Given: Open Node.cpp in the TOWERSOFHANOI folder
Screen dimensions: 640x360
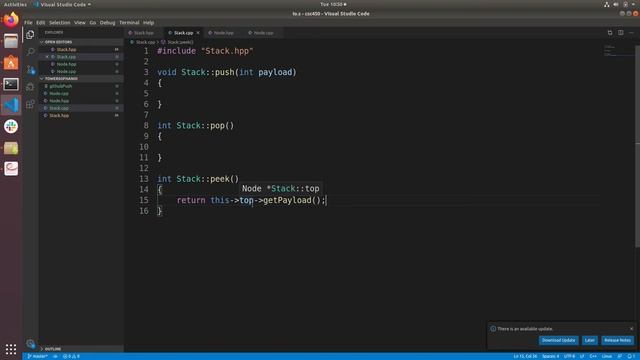Looking at the screenshot, I should [81, 93].
